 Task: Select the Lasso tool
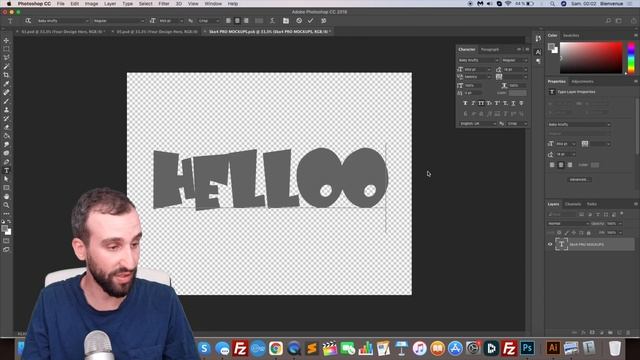tap(6, 58)
